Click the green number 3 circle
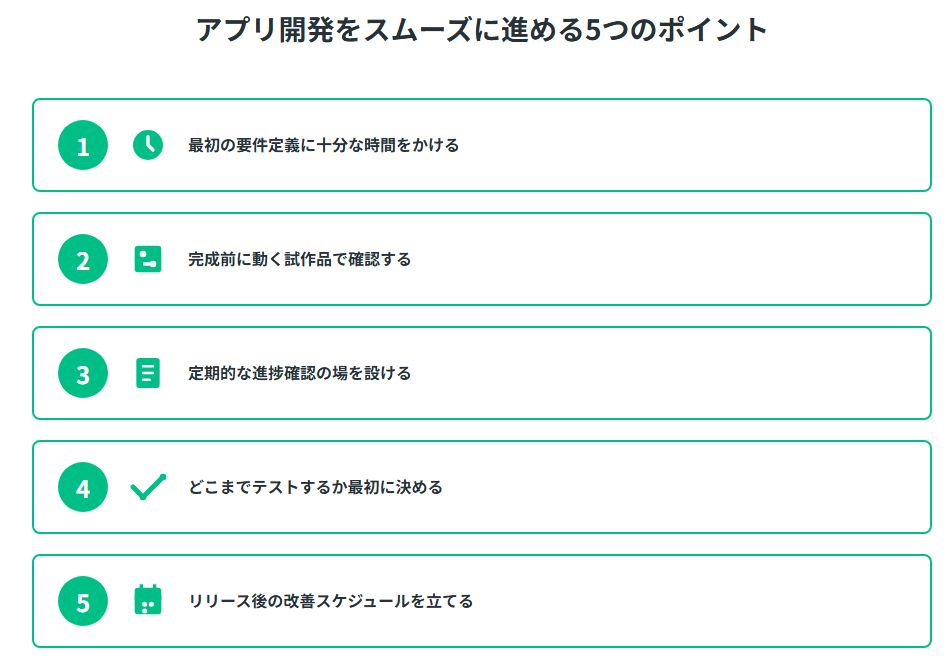The width and height of the screenshot is (947, 667). (x=83, y=373)
